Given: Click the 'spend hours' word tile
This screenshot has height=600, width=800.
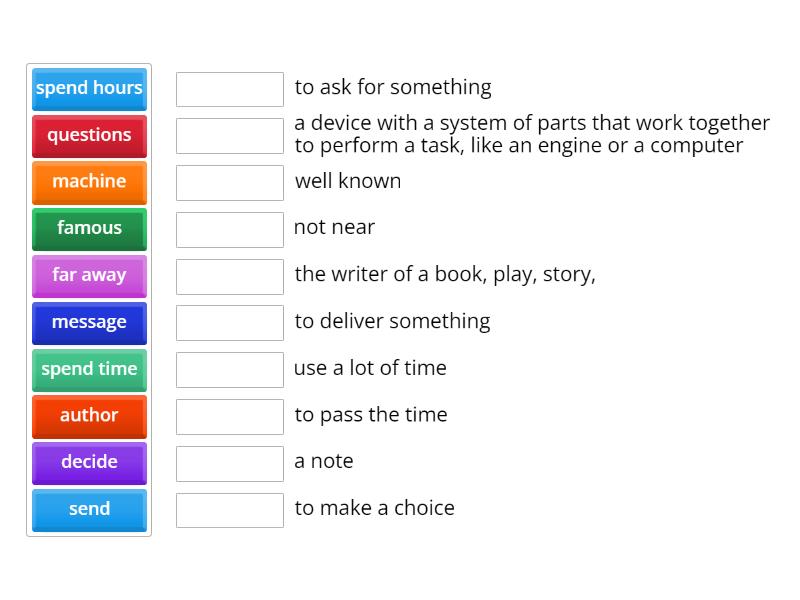Looking at the screenshot, I should (89, 88).
